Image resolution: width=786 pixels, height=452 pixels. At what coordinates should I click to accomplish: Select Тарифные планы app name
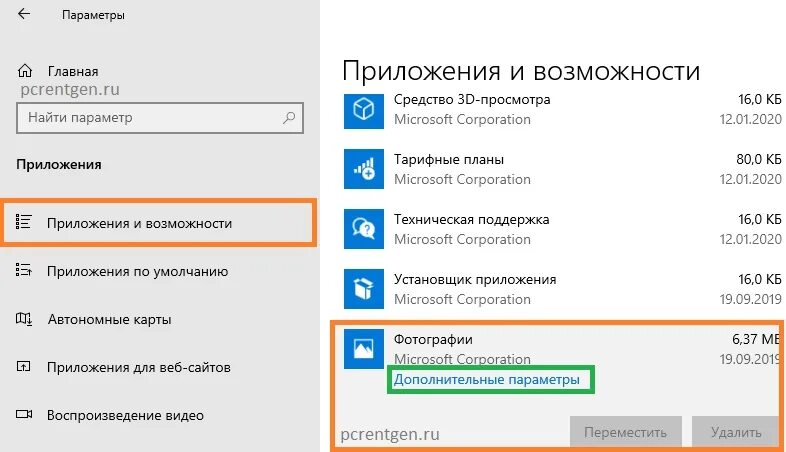click(x=449, y=159)
